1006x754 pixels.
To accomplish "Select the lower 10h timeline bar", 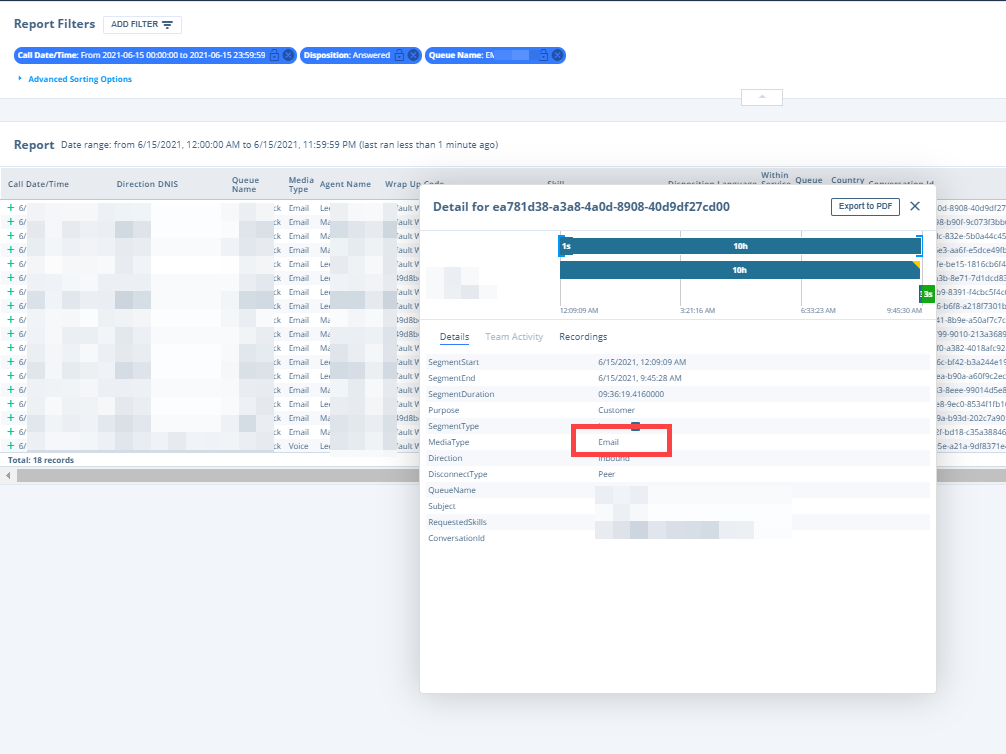I will (x=740, y=270).
